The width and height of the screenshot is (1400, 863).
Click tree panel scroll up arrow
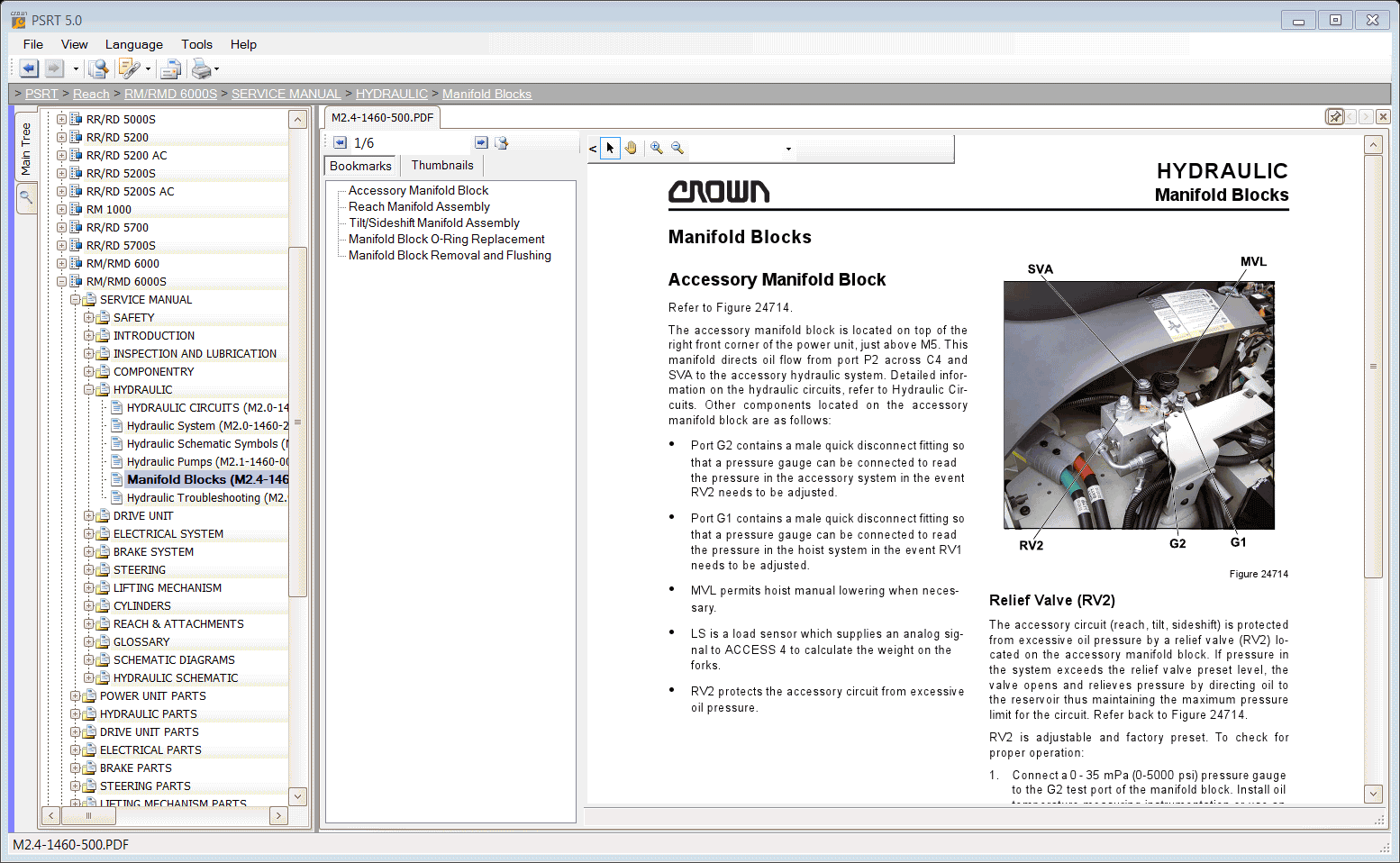click(298, 120)
